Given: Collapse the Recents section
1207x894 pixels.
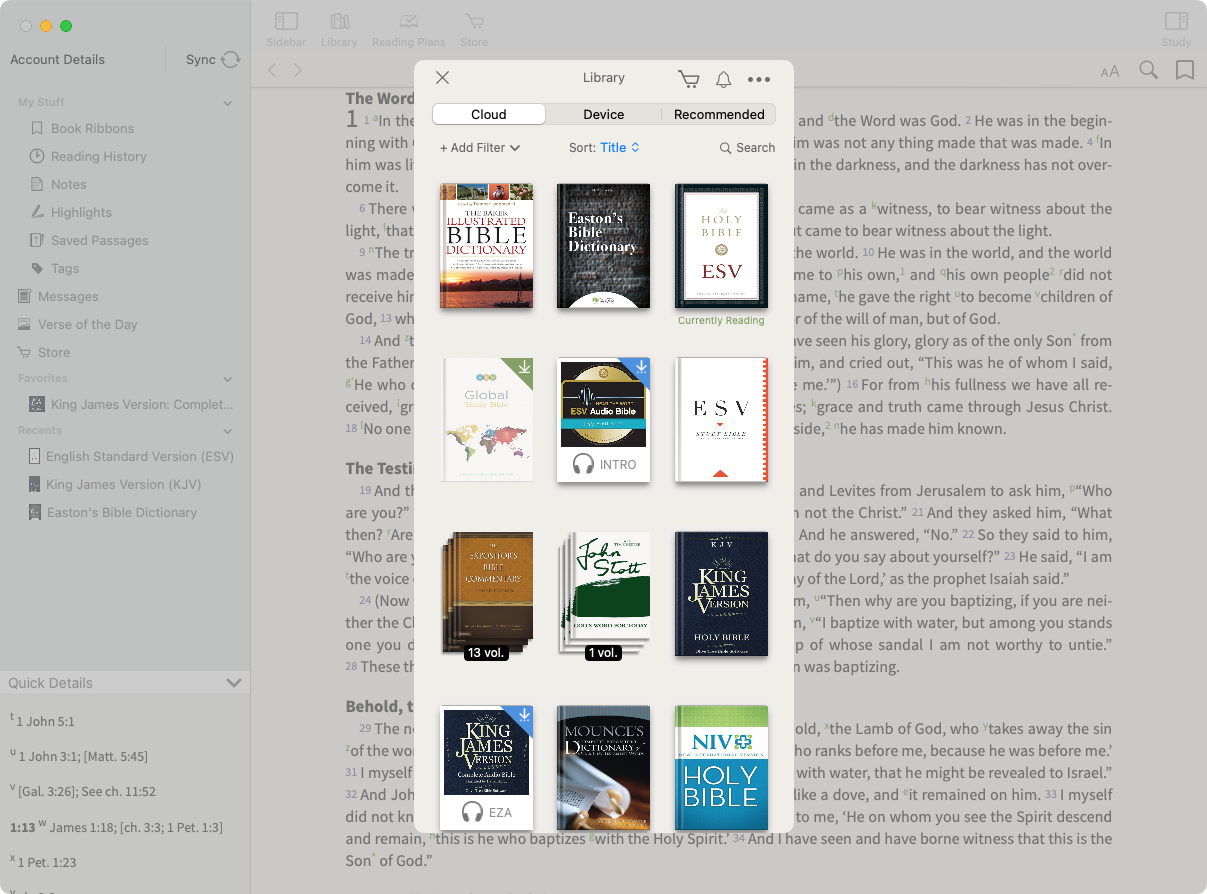Looking at the screenshot, I should point(228,431).
